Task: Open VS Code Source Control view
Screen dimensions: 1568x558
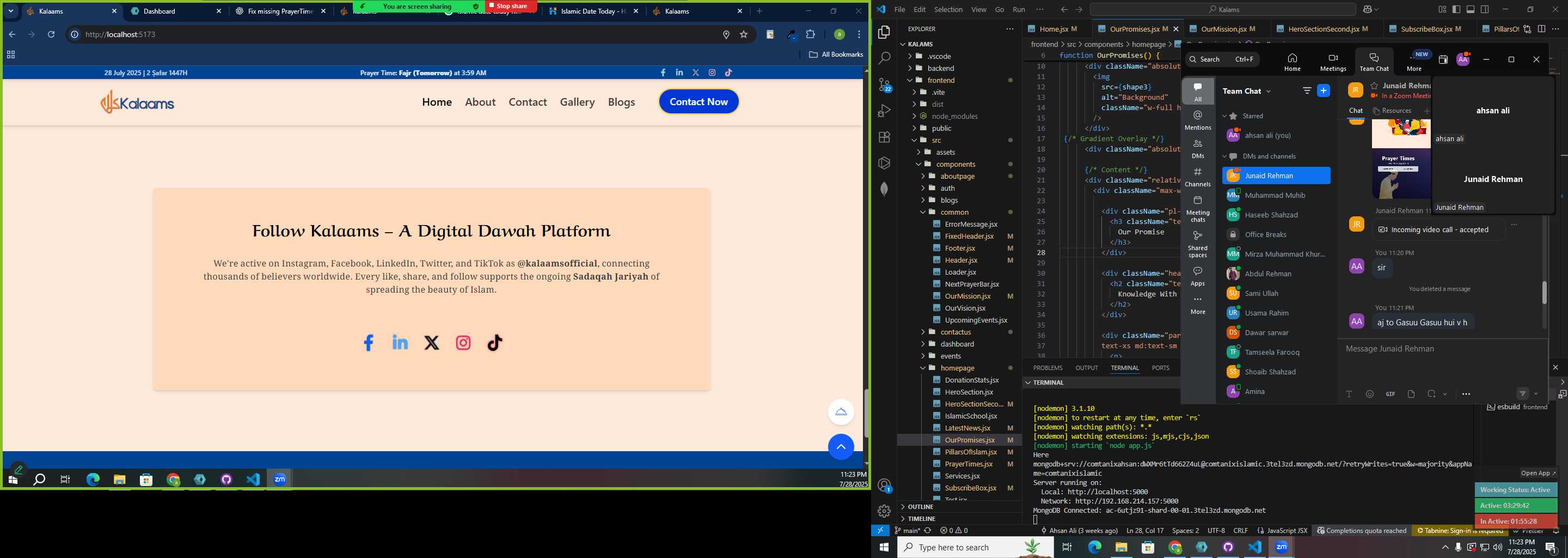Action: (884, 84)
